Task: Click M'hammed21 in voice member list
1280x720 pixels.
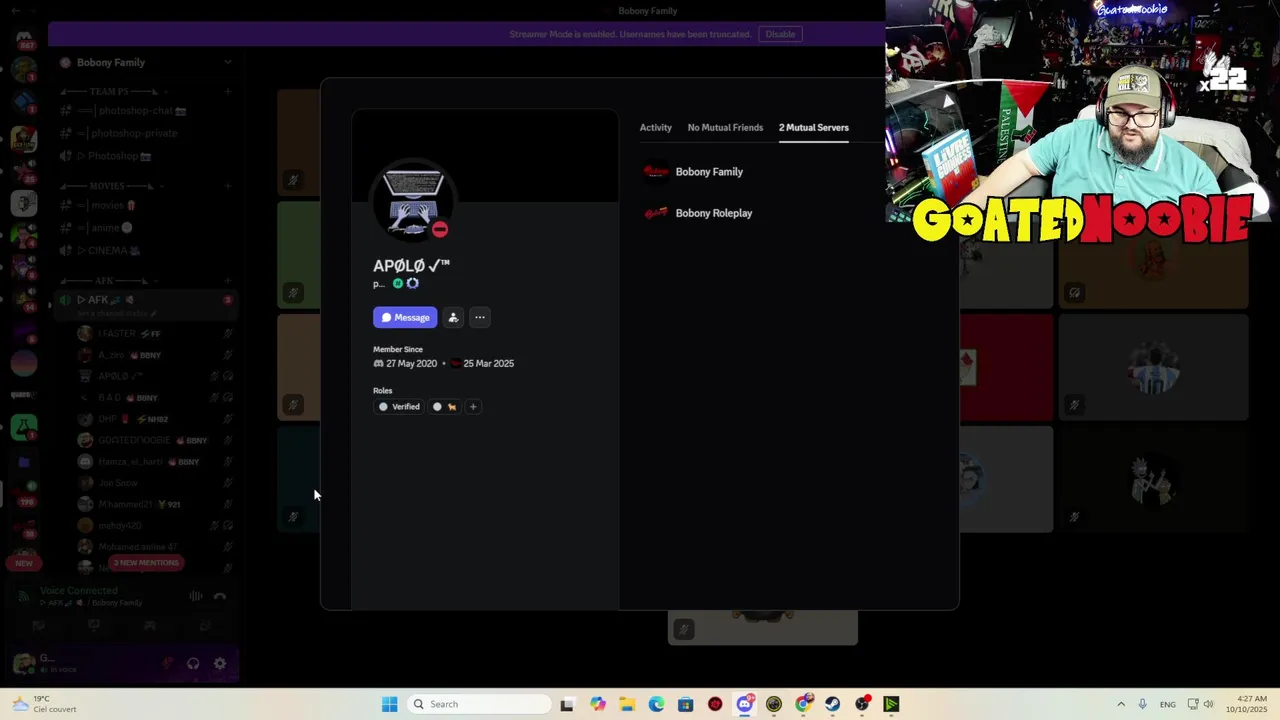Action: click(155, 504)
